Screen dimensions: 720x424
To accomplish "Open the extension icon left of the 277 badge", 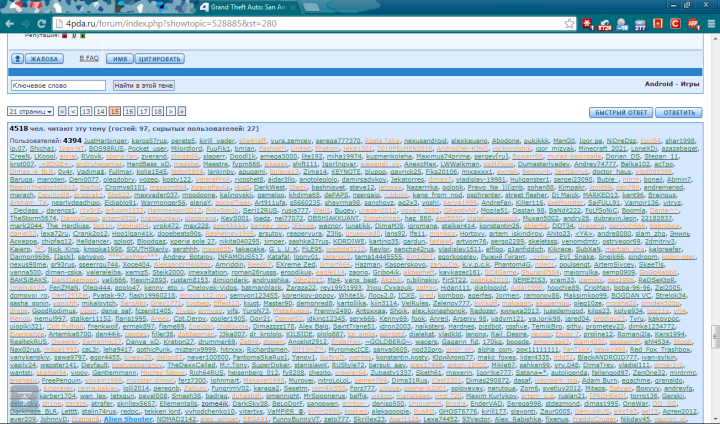I will tap(622, 24).
